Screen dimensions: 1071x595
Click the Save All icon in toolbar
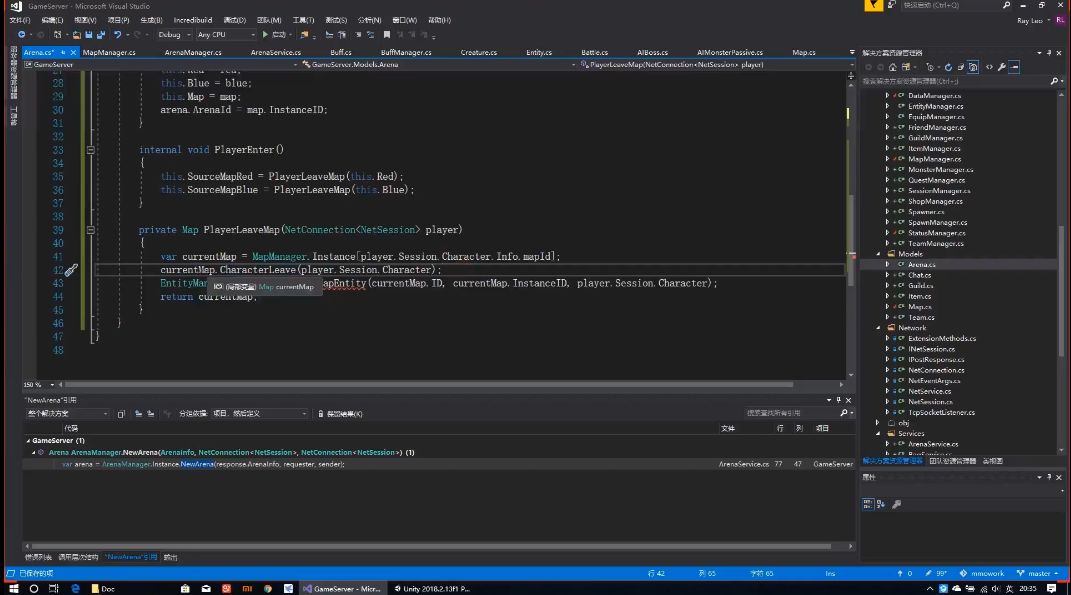tap(101, 34)
